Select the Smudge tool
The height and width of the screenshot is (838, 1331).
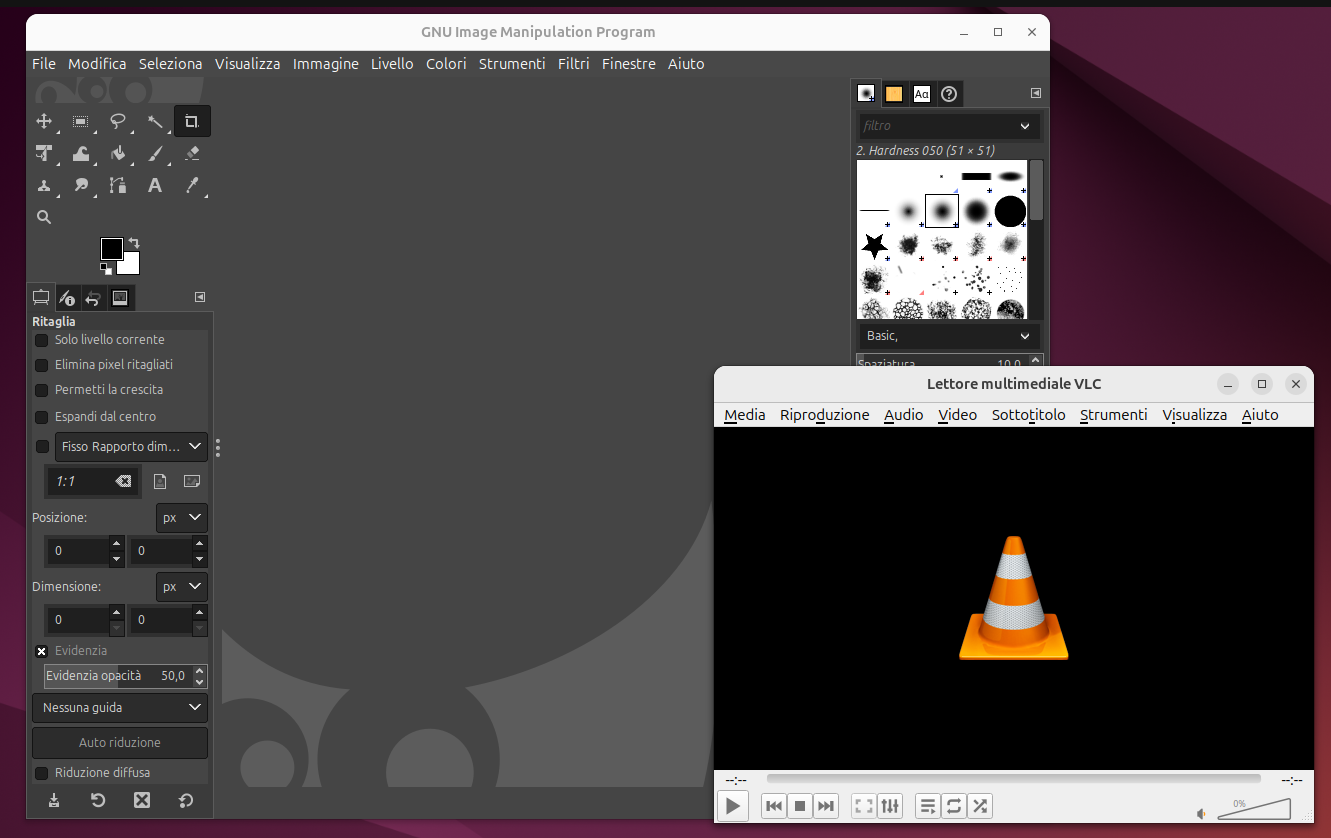(x=81, y=185)
